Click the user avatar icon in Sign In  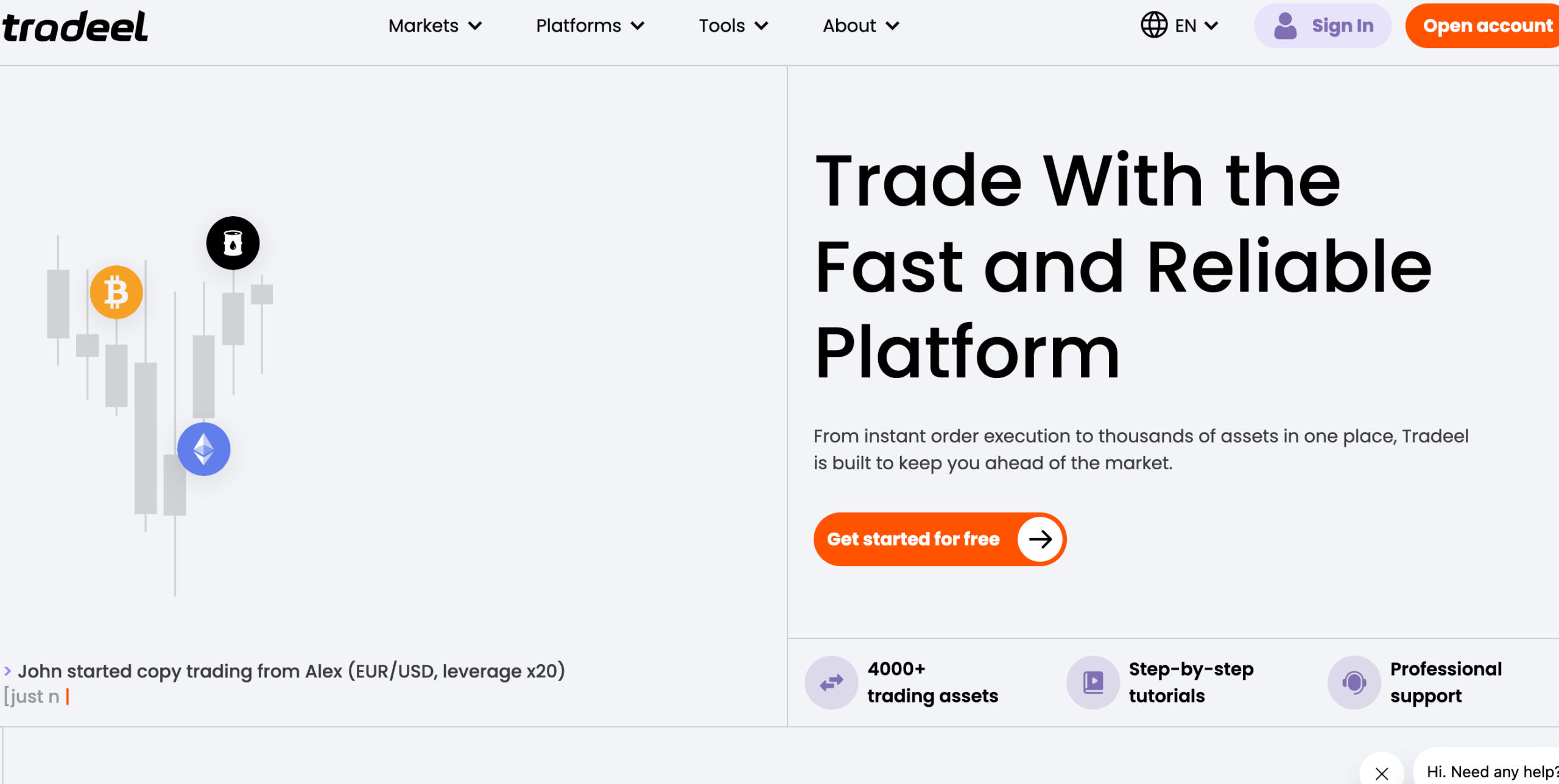click(1285, 26)
